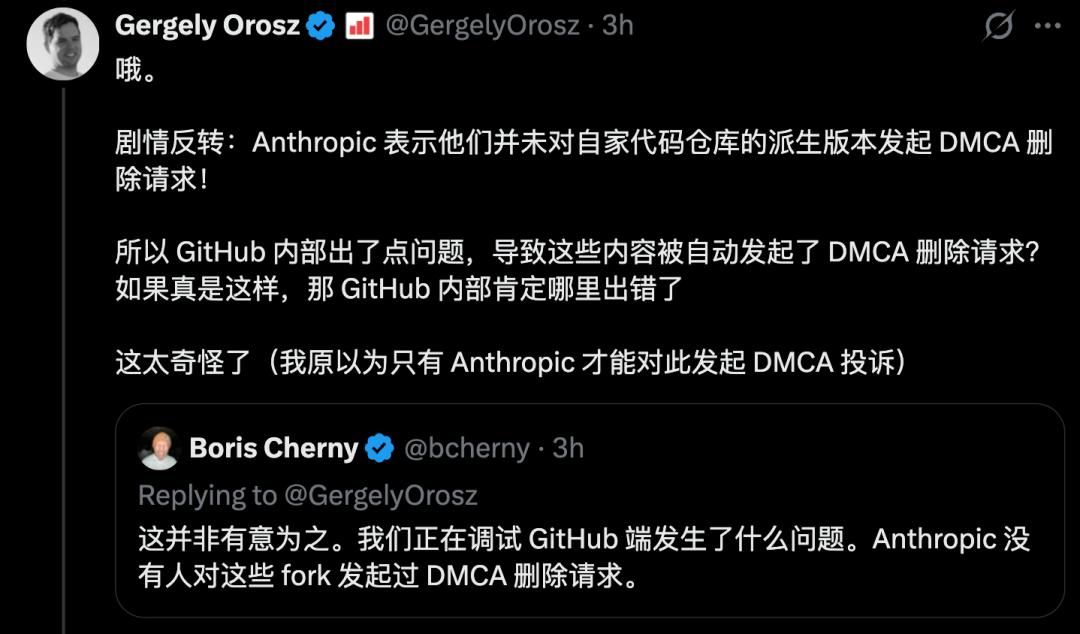Click the "Replying to @GergelyOrosz" line

[x=308, y=495]
